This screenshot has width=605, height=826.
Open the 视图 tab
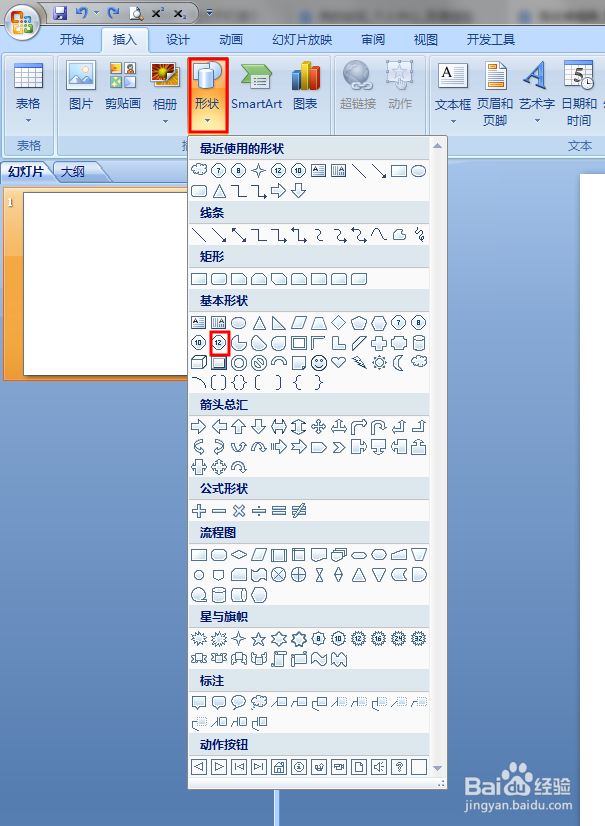[x=426, y=40]
